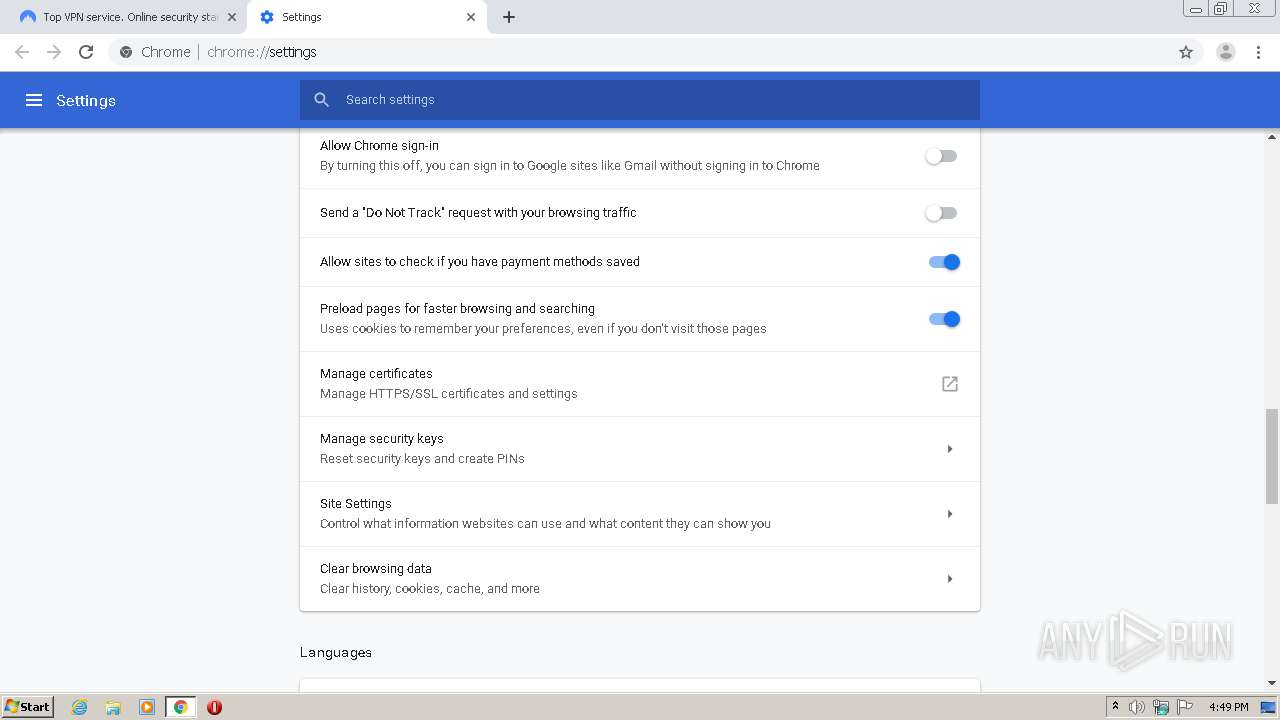Expand Clear browsing data arrow

tap(950, 579)
